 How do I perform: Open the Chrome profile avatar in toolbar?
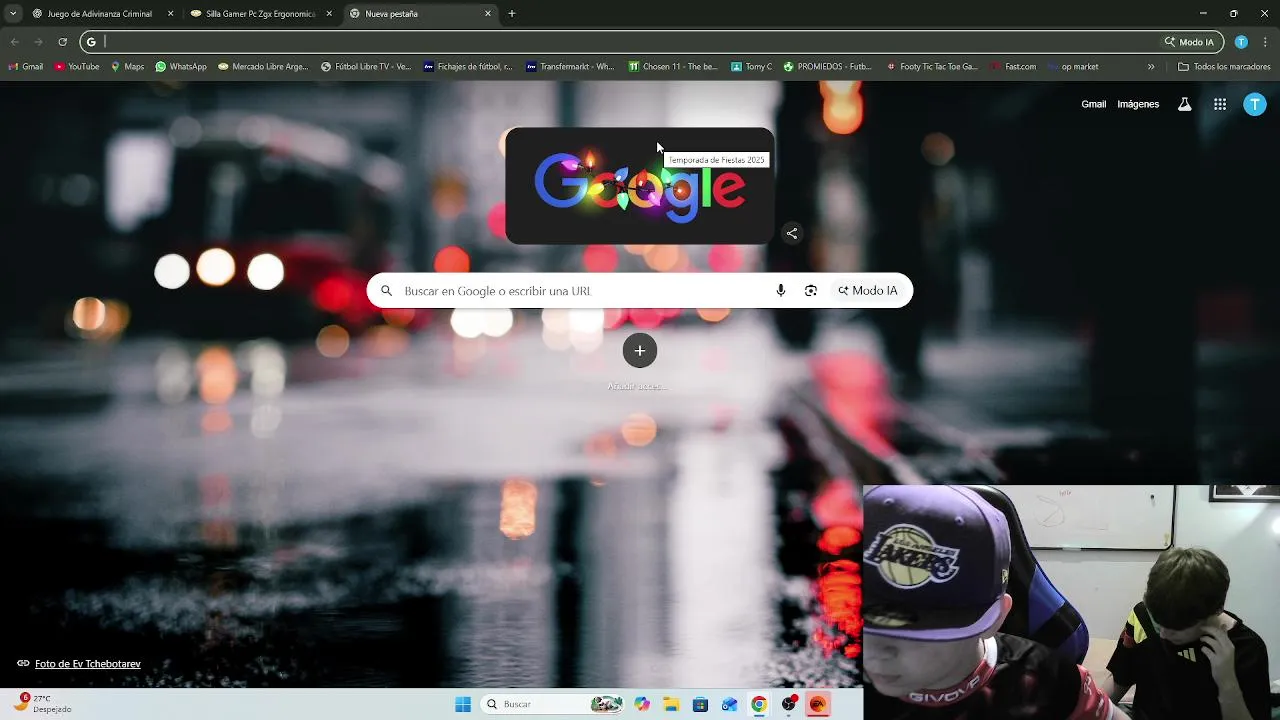(x=1241, y=42)
